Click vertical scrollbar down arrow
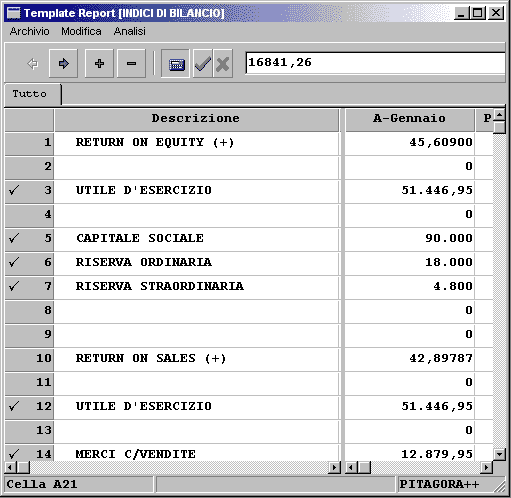Viewport: 511px width, 498px height. [x=499, y=454]
